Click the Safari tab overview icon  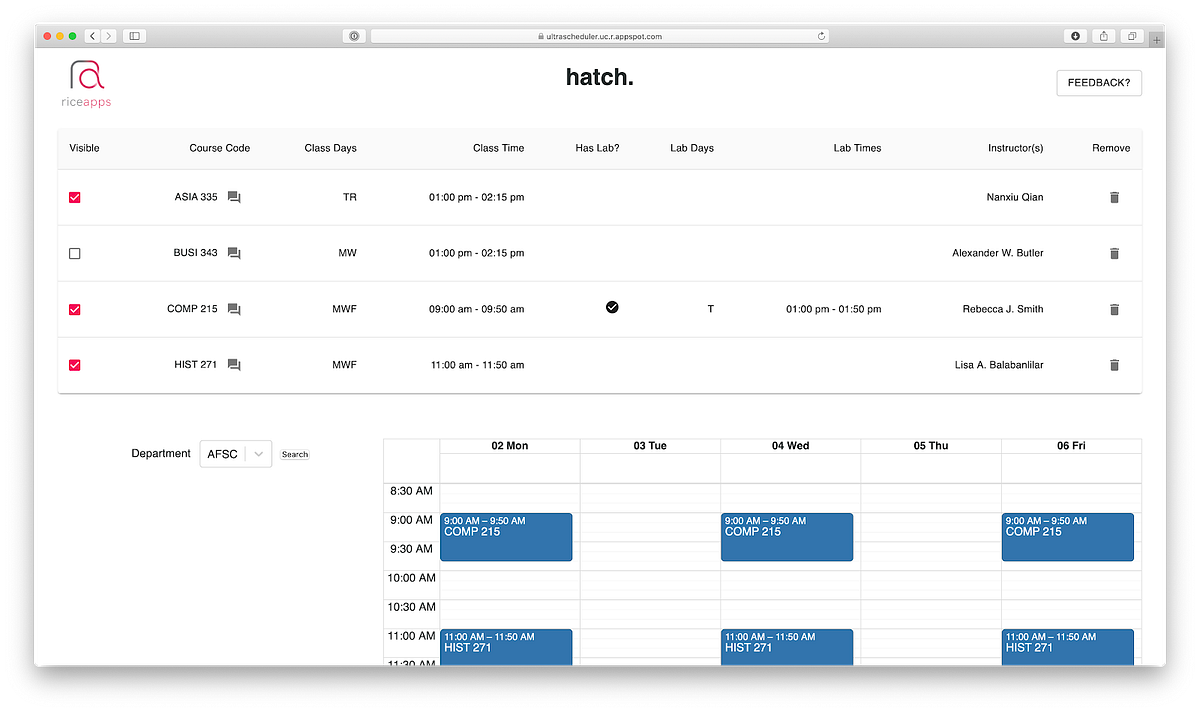point(1132,35)
